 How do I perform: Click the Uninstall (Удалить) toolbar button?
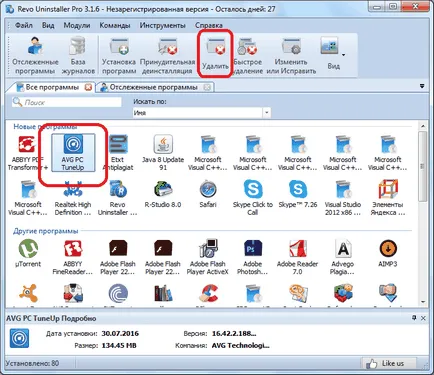pos(215,54)
